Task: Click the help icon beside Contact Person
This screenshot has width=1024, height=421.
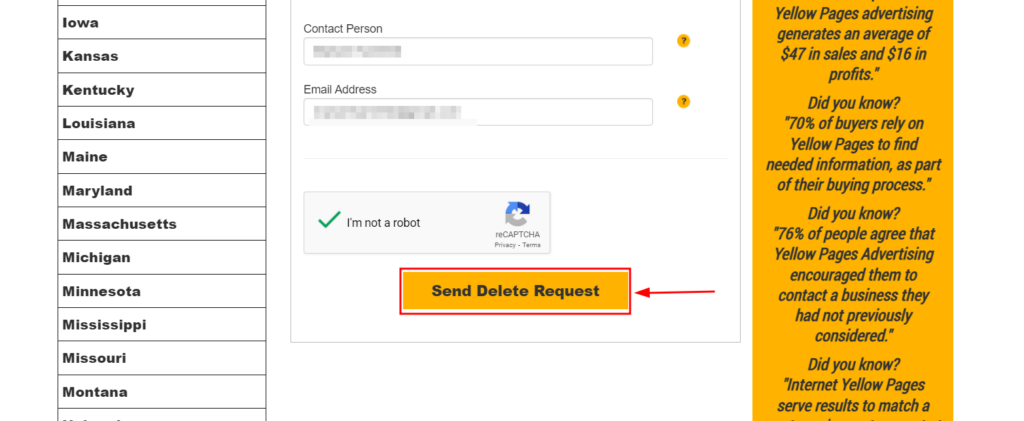Action: [x=683, y=41]
